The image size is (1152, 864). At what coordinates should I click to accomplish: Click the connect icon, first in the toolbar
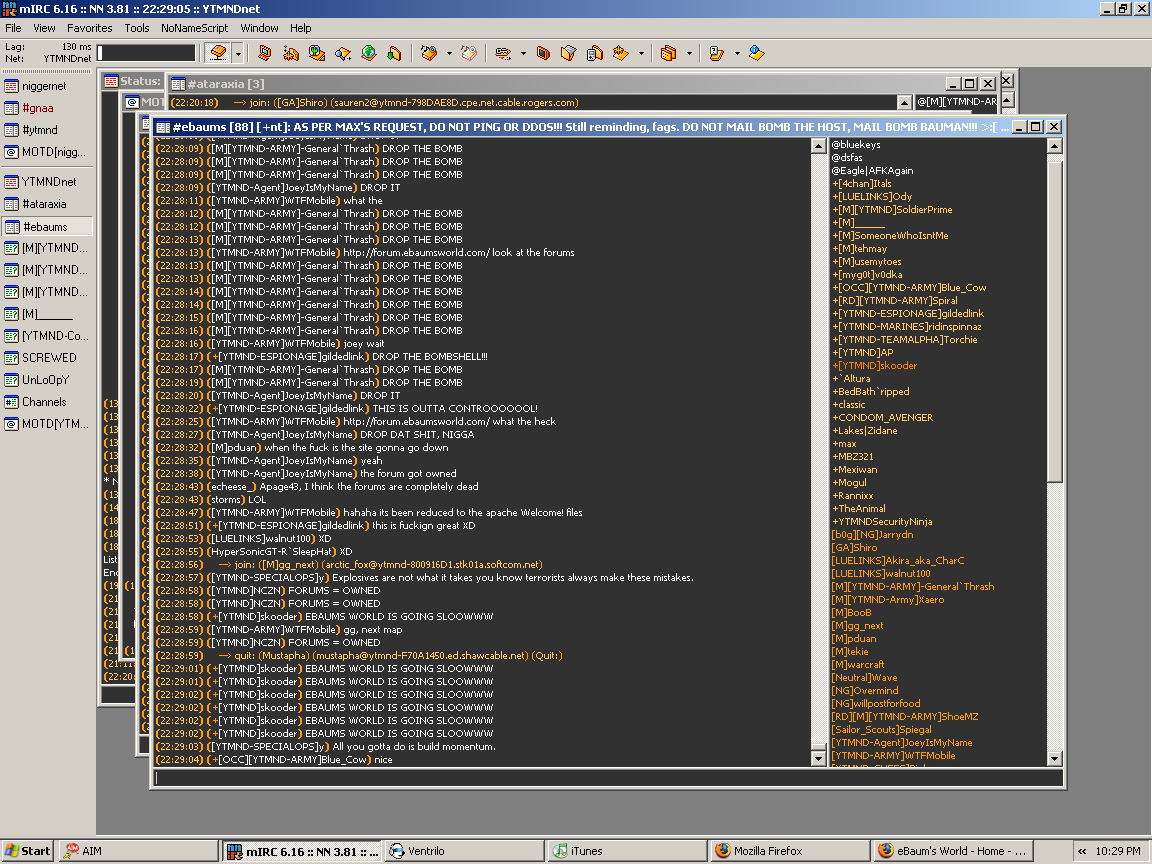click(x=217, y=53)
